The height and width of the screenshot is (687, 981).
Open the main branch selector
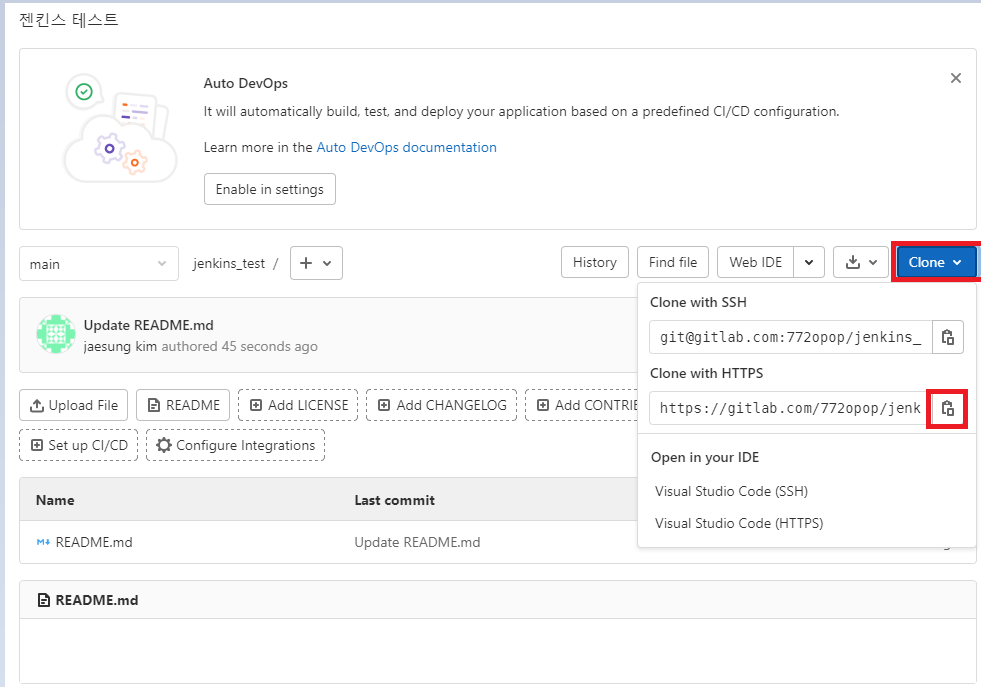pos(99,263)
